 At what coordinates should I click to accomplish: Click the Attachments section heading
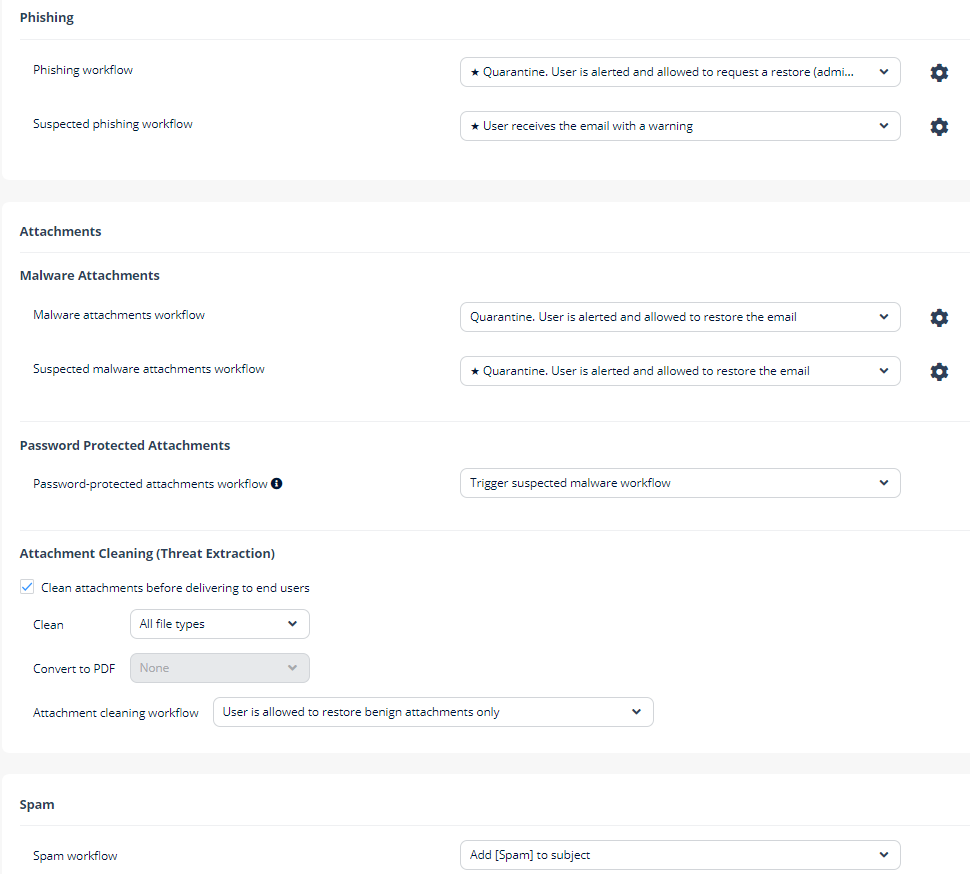click(60, 231)
